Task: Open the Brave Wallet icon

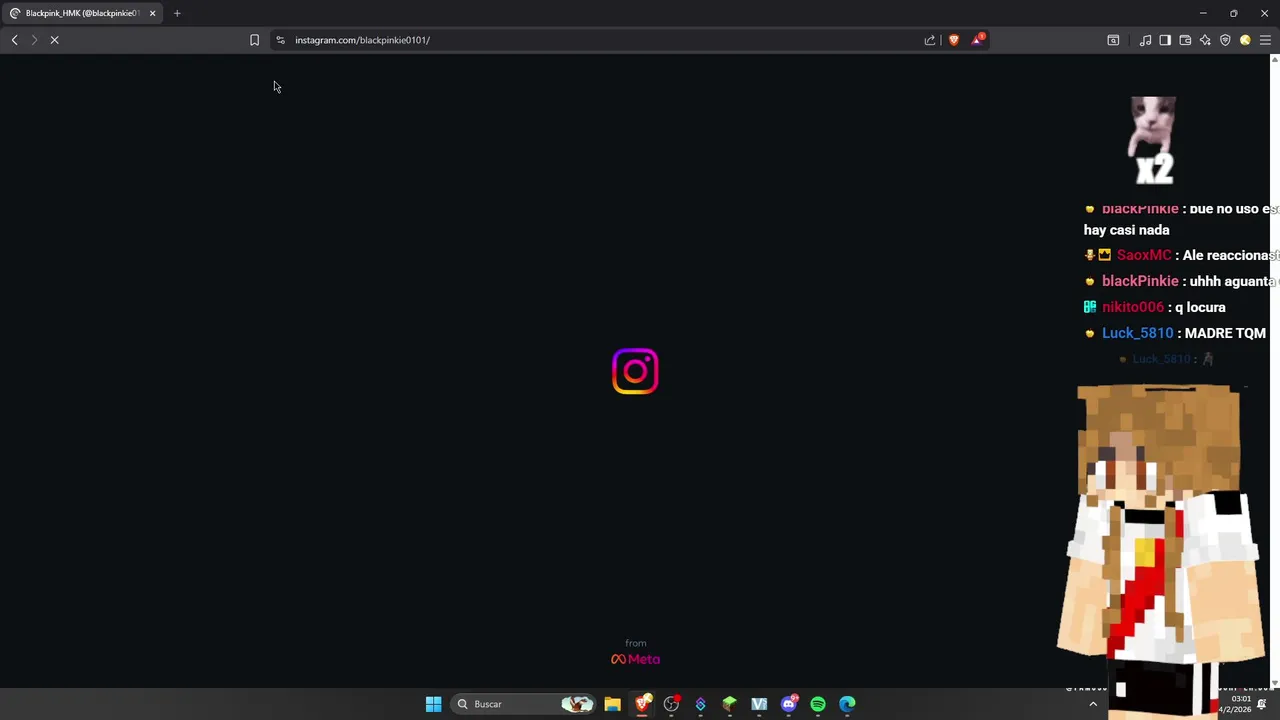Action: click(1185, 40)
